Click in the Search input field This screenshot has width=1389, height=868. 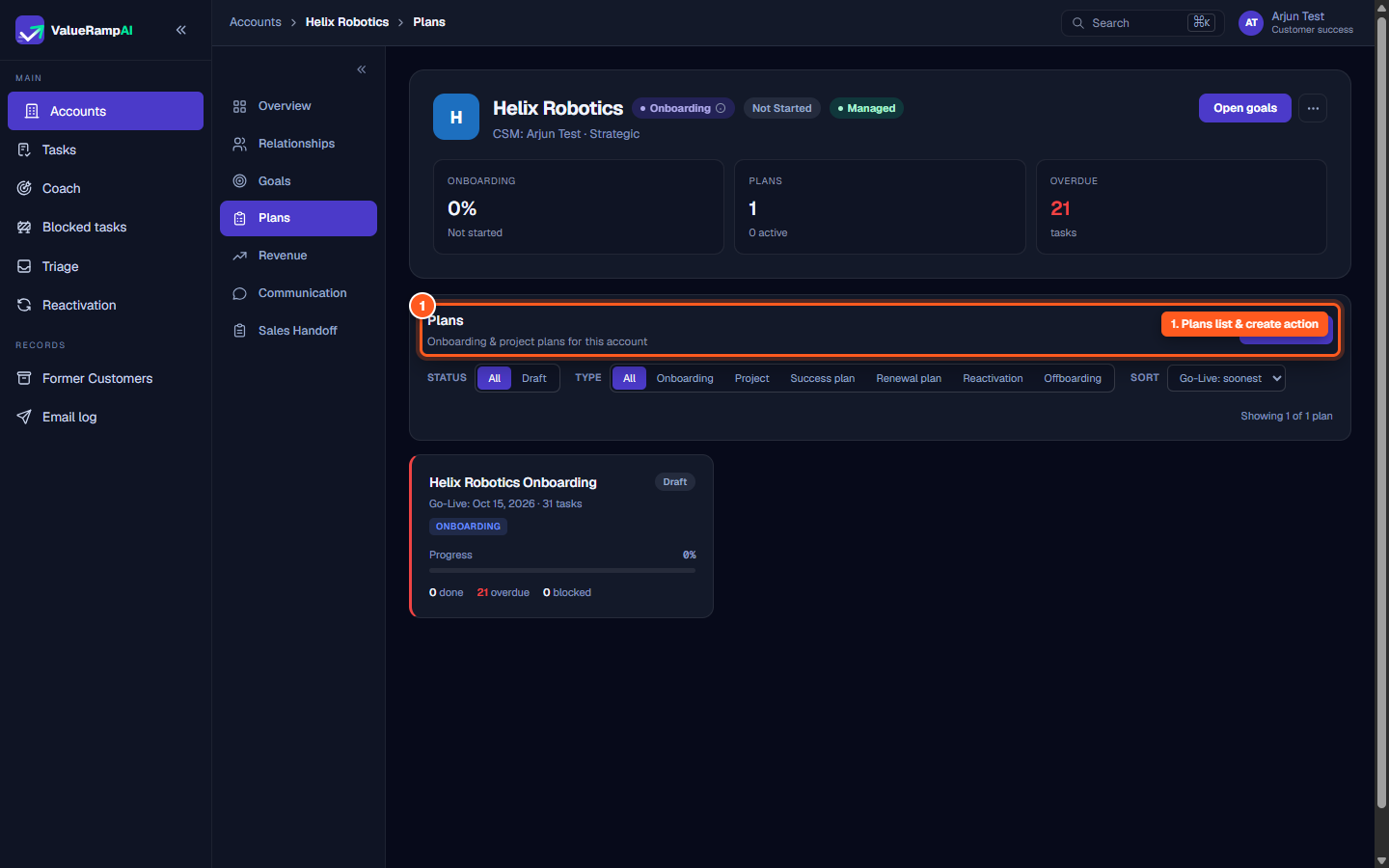1142,23
